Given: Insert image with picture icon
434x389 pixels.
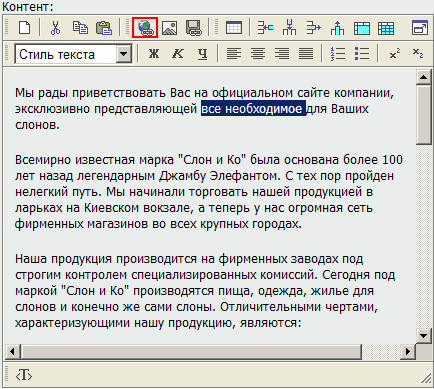Looking at the screenshot, I should [169, 28].
